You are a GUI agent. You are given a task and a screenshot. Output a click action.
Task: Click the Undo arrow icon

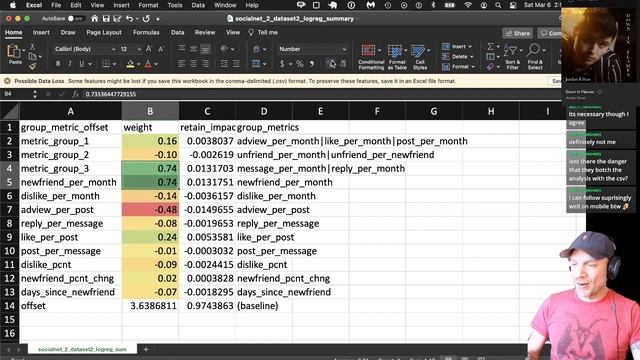[129, 18]
